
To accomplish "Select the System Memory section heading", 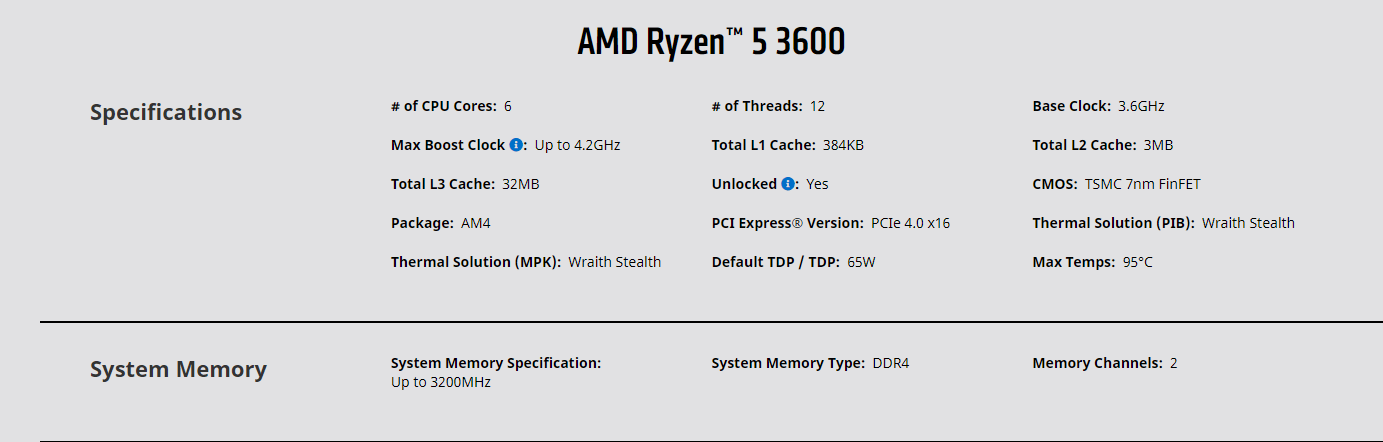I will [x=178, y=370].
